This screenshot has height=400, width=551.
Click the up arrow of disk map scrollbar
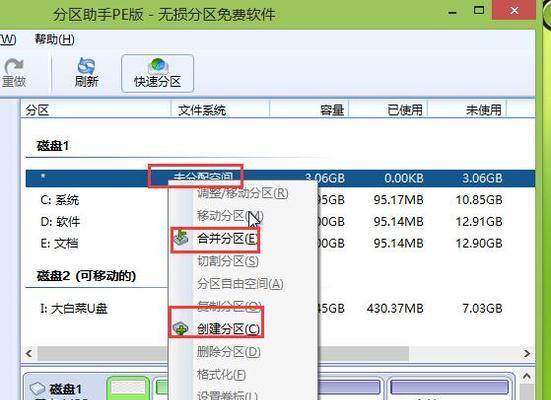[526, 376]
